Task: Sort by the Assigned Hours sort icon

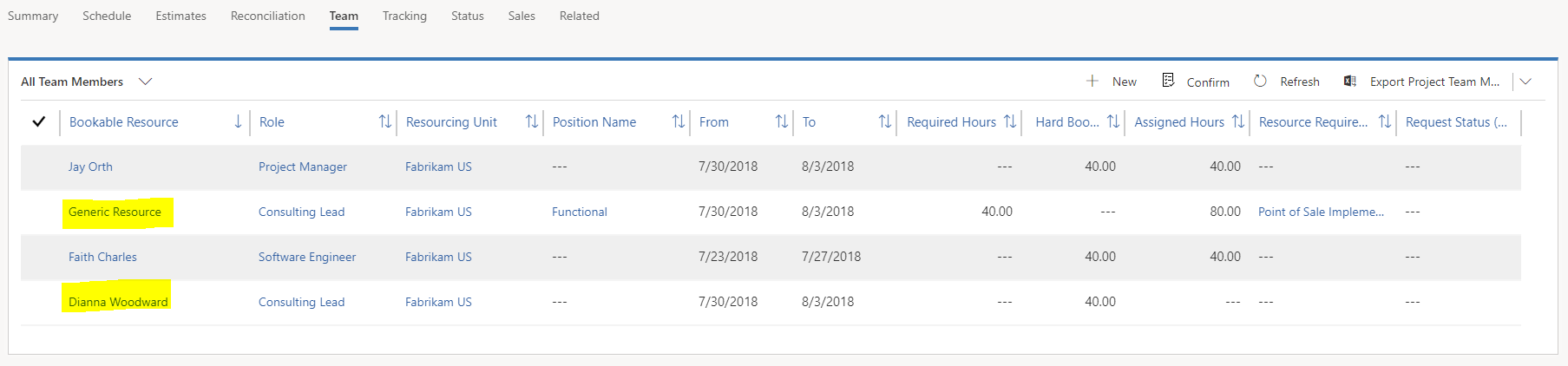Action: (1237, 122)
